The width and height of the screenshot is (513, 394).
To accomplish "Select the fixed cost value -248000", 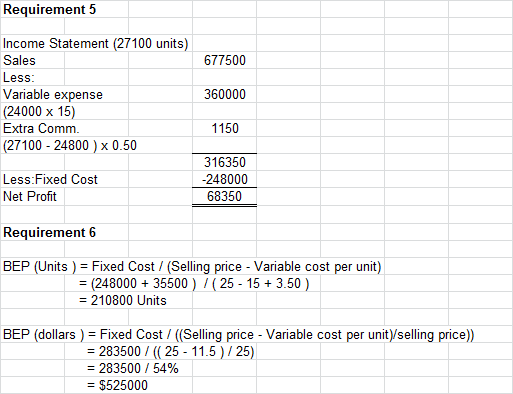I will pos(225,179).
